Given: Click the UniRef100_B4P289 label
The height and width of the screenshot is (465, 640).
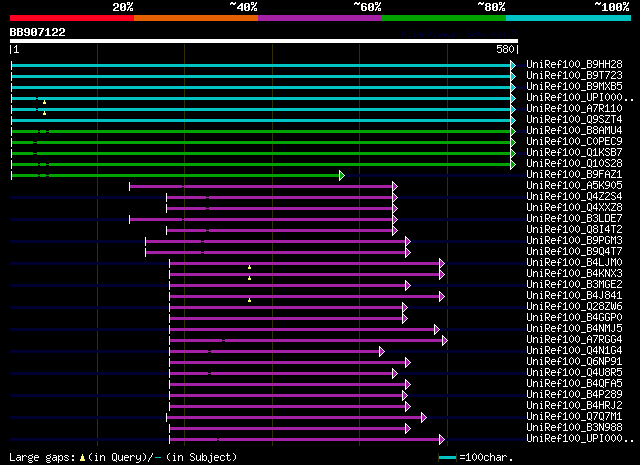Looking at the screenshot, I should 574,395.
